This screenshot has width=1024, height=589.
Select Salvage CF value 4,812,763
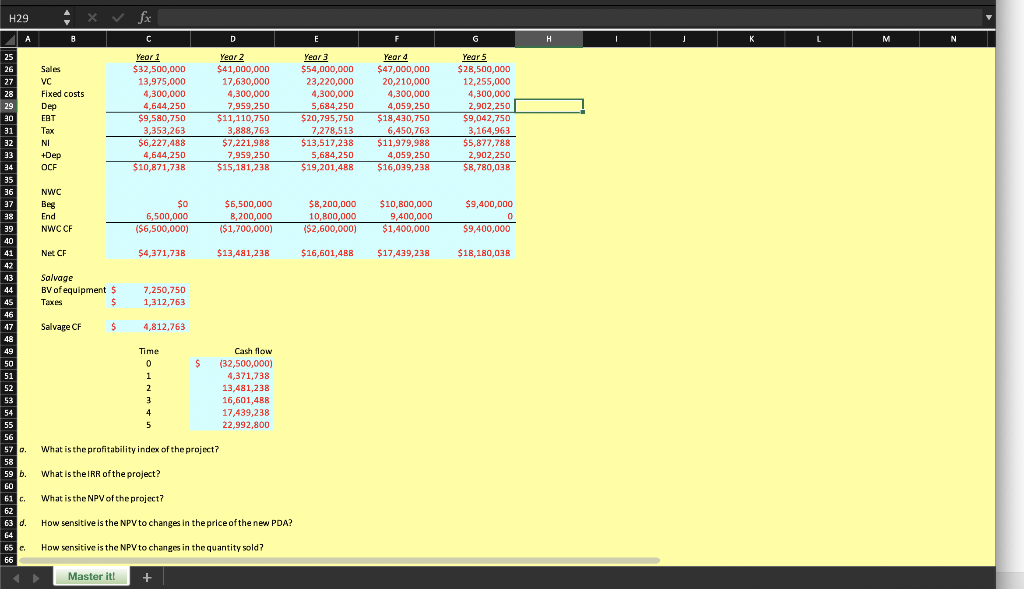164,327
